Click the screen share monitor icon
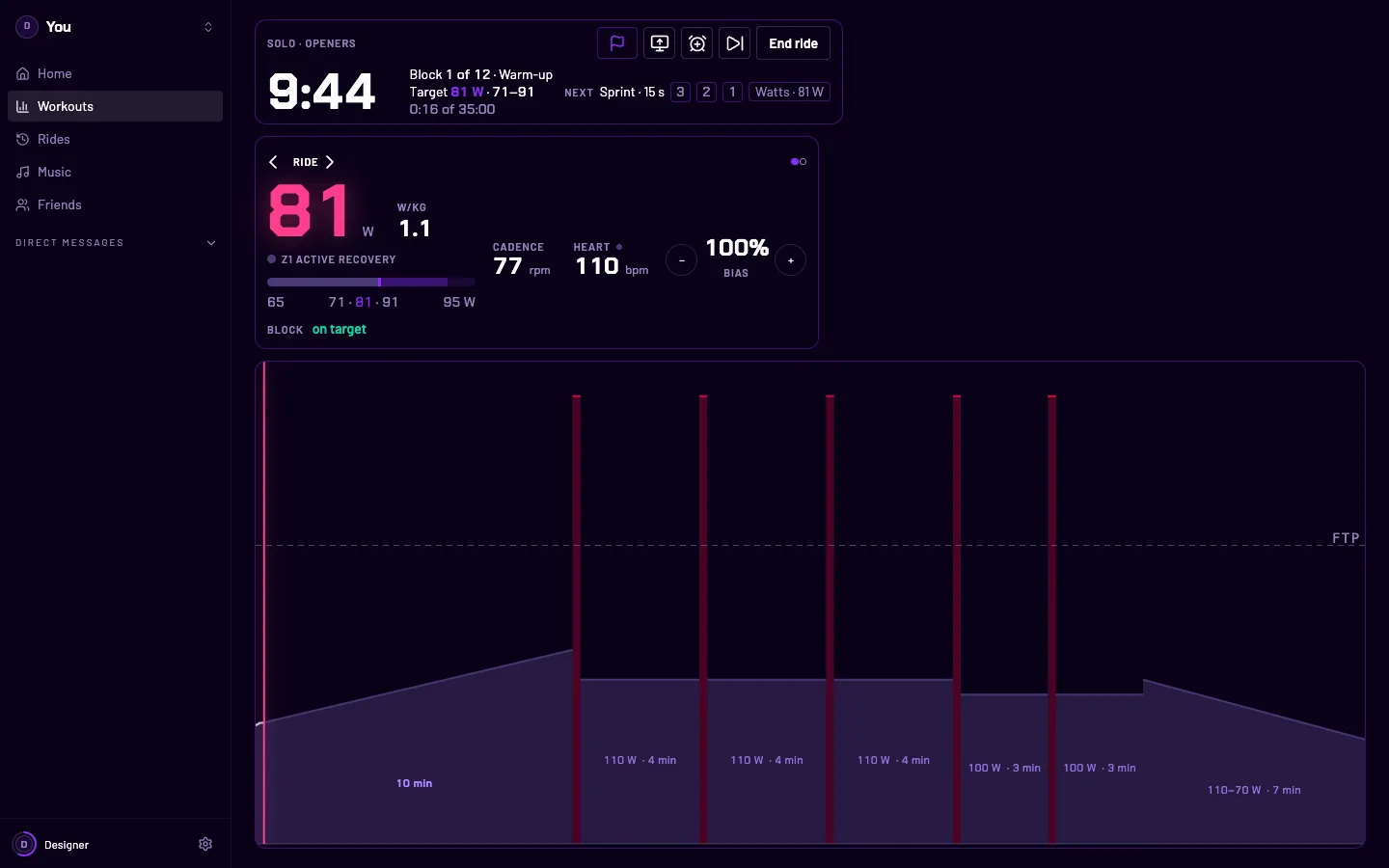 tap(660, 43)
